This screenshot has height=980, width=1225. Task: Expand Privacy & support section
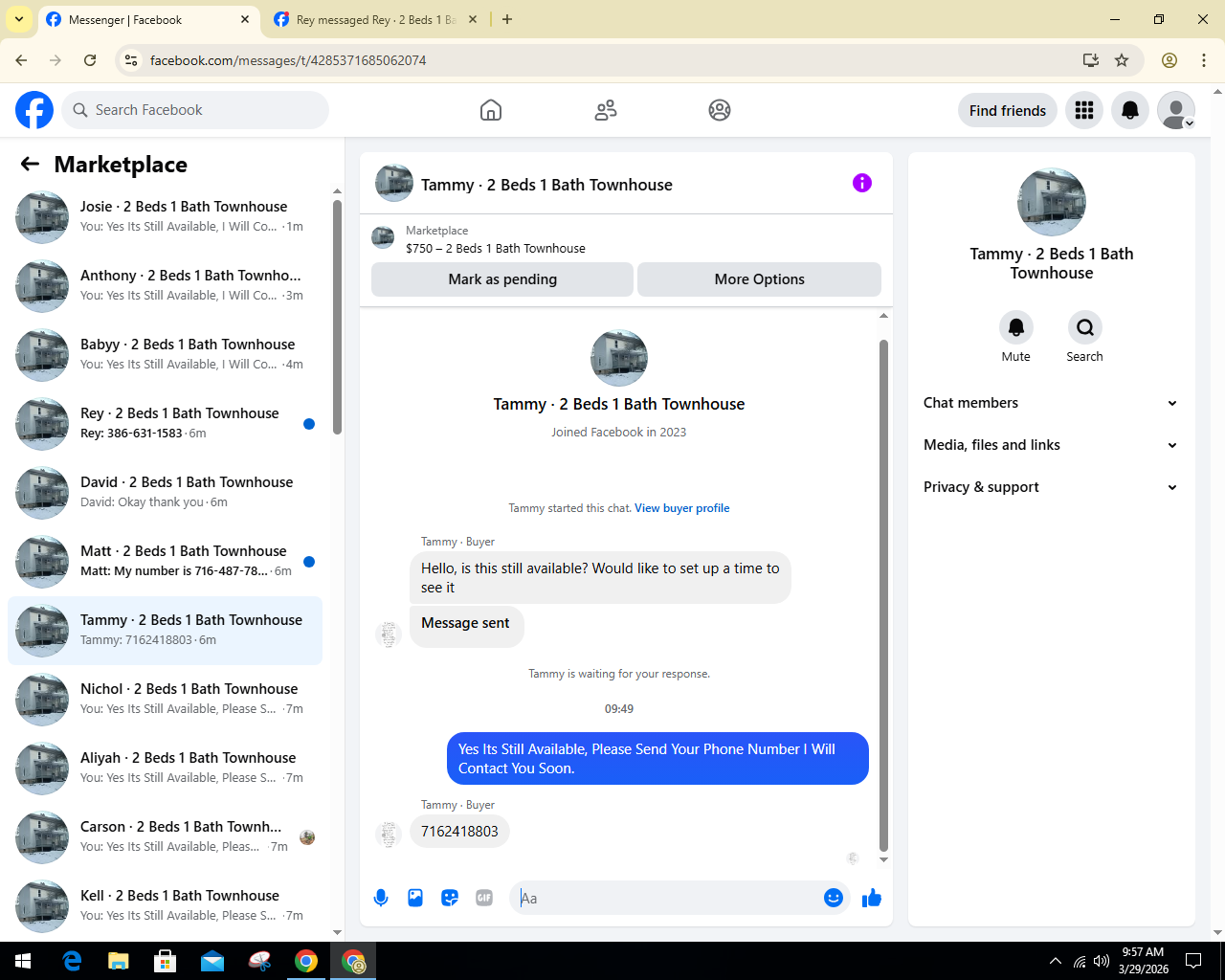[1051, 487]
